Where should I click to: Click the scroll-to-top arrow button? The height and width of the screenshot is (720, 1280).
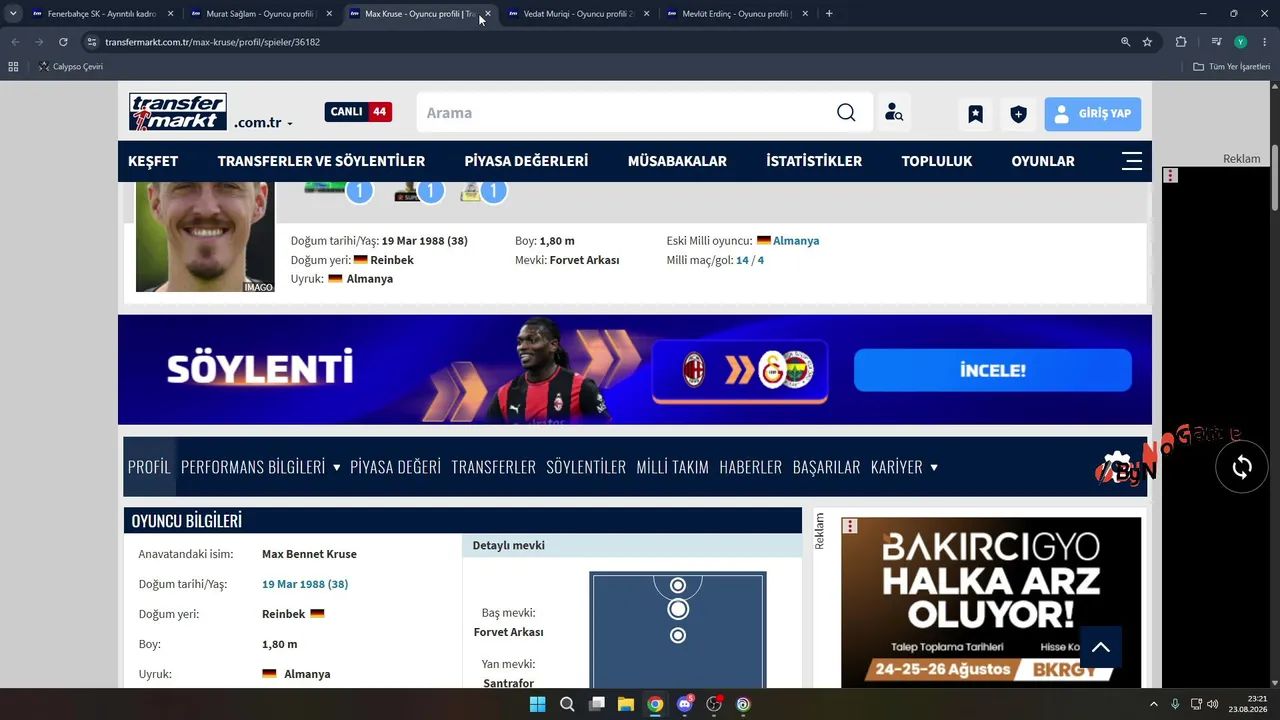pos(1100,647)
